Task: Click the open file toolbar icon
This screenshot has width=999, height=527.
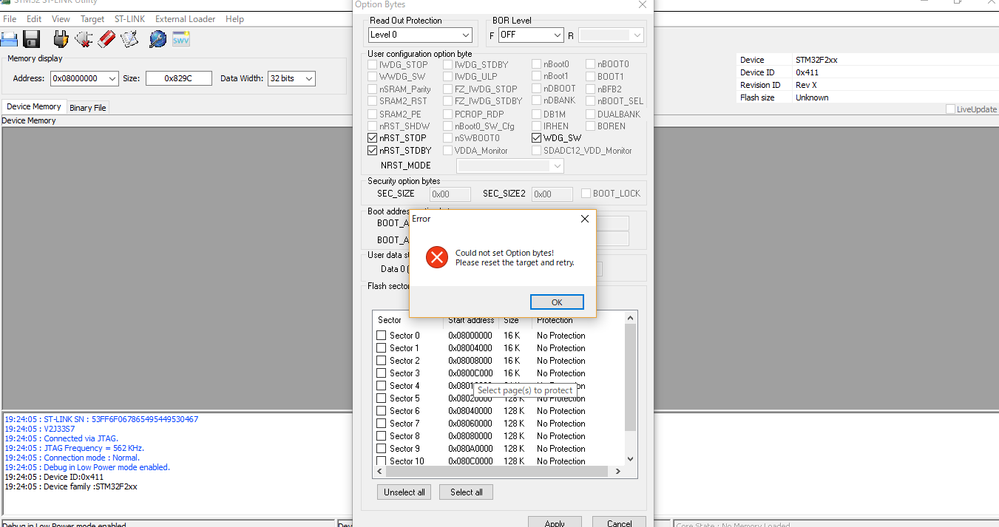Action: coord(10,40)
